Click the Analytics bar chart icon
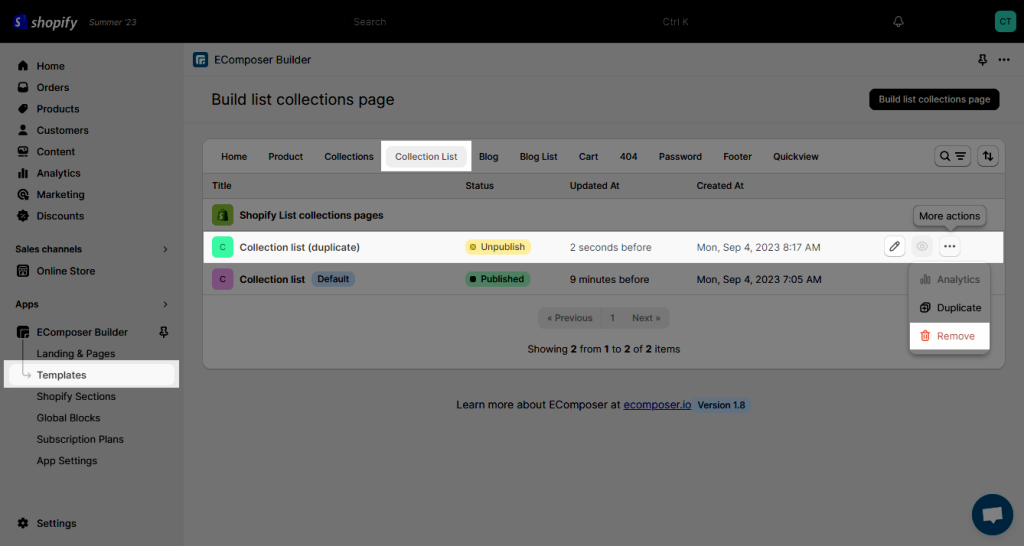Viewport: 1024px width, 546px height. pyautogui.click(x=23, y=173)
